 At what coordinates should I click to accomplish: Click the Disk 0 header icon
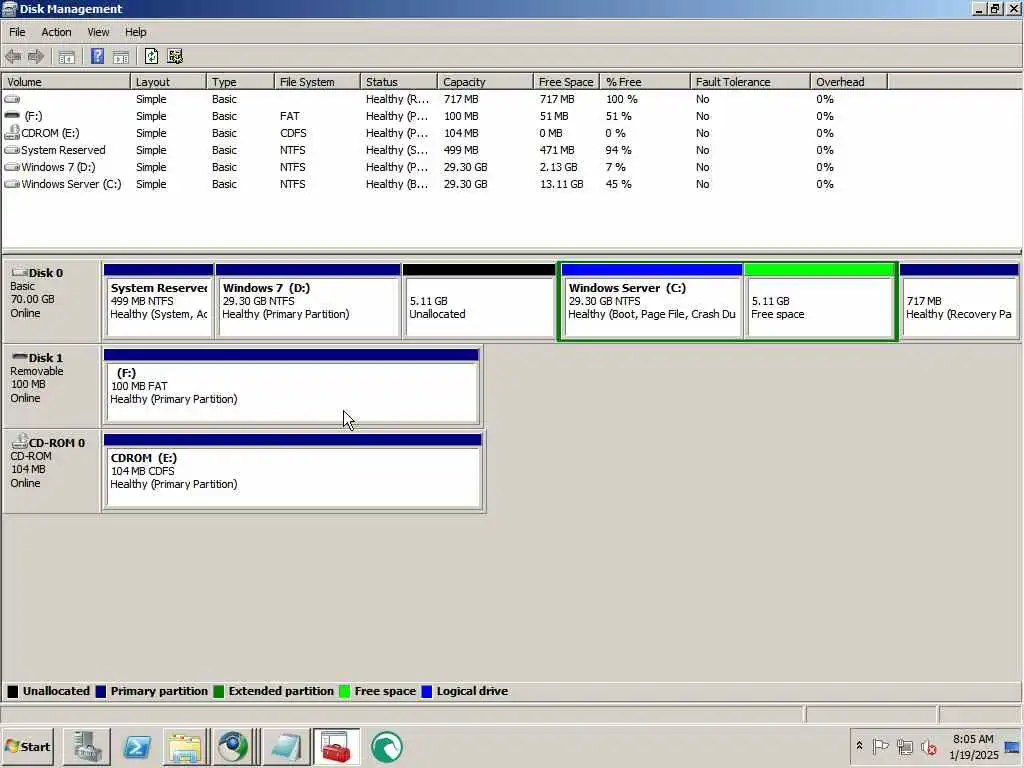tap(20, 272)
